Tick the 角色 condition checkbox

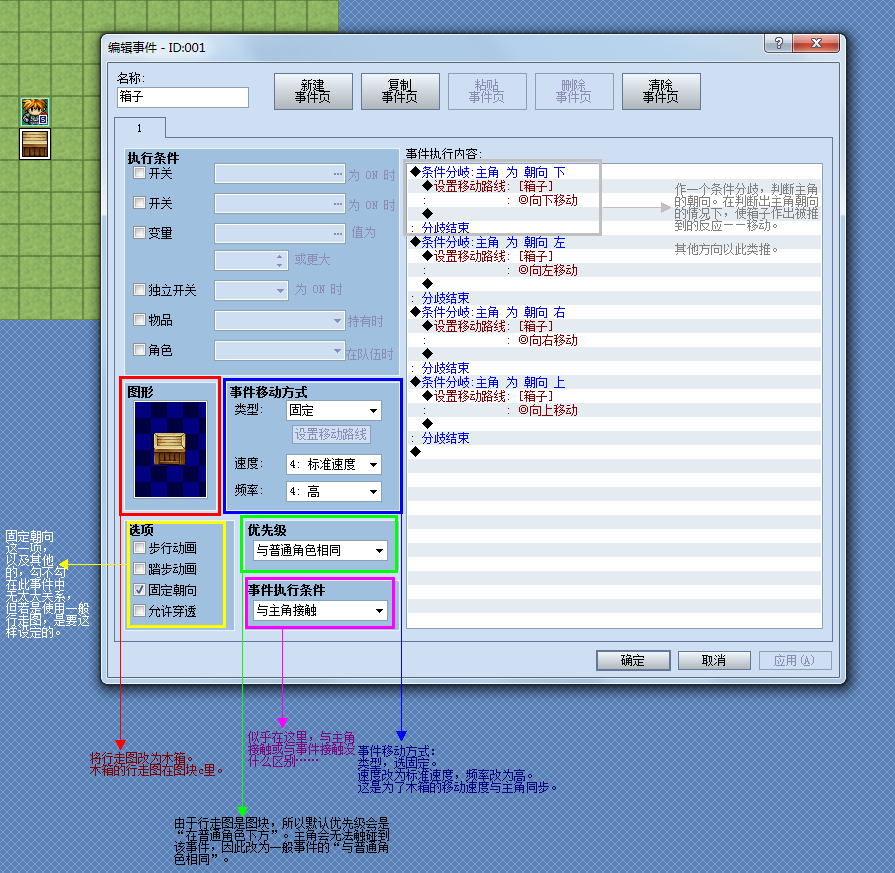pos(139,349)
